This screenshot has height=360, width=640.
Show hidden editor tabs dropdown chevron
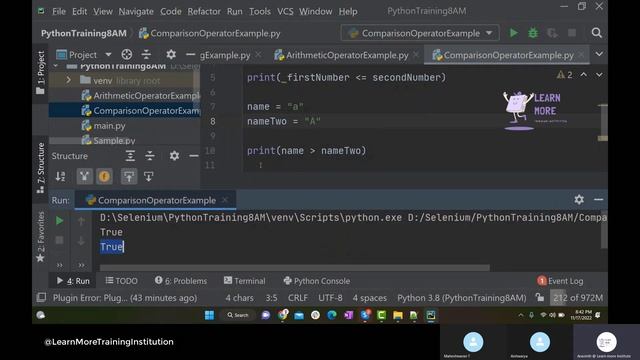click(599, 54)
